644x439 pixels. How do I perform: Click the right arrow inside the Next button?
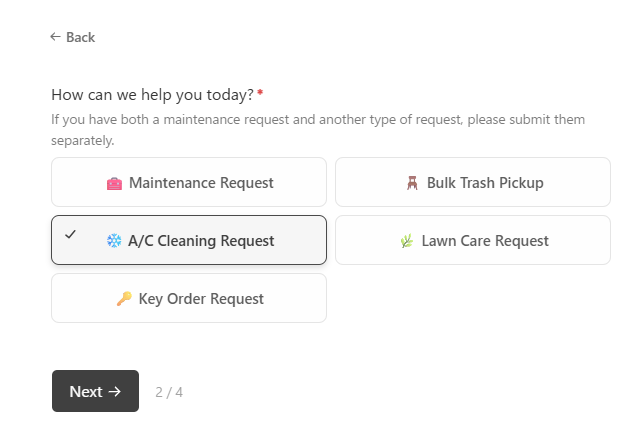115,392
